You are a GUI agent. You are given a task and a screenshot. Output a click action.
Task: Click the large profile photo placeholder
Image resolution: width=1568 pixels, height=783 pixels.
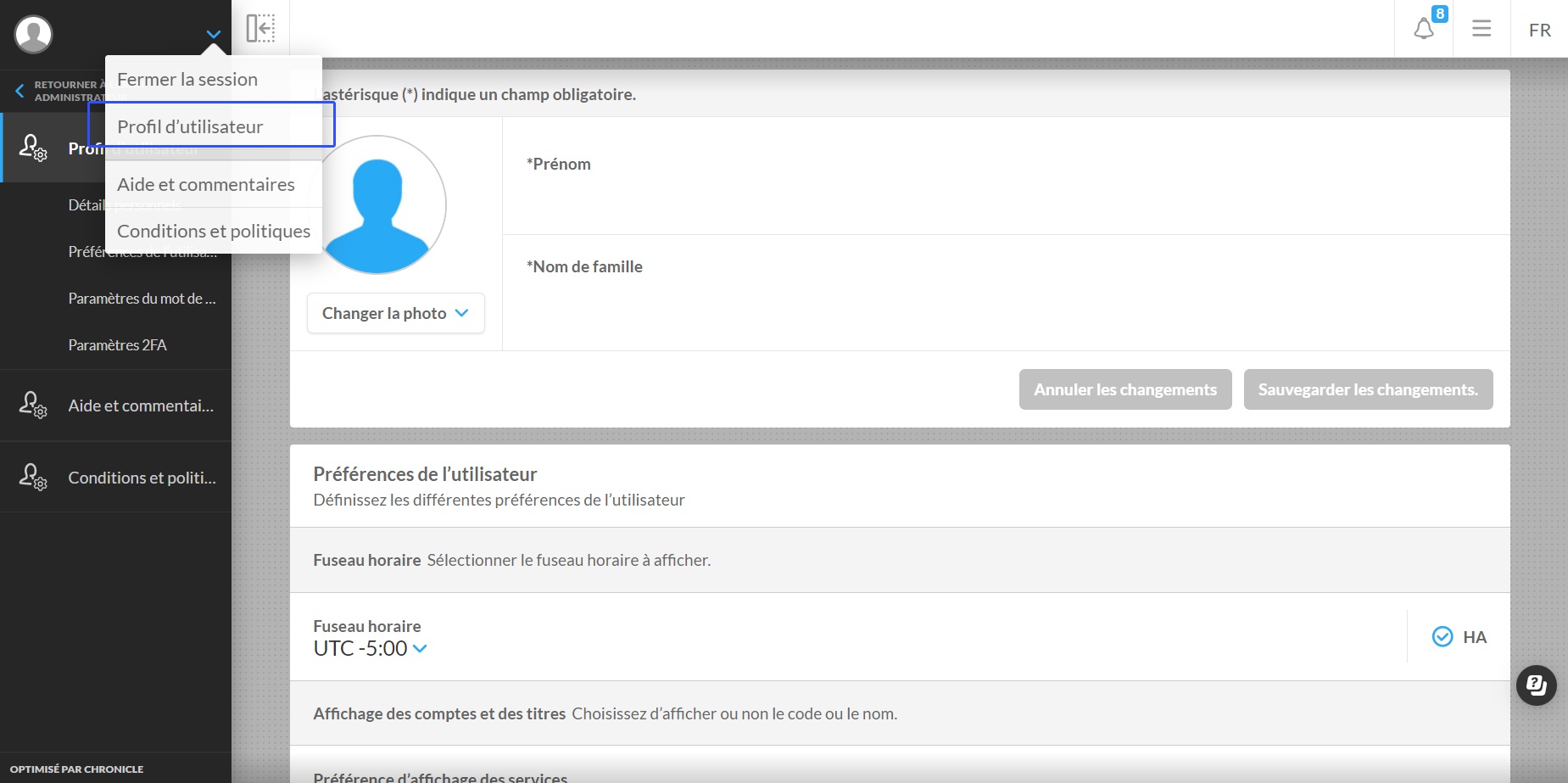pos(377,205)
